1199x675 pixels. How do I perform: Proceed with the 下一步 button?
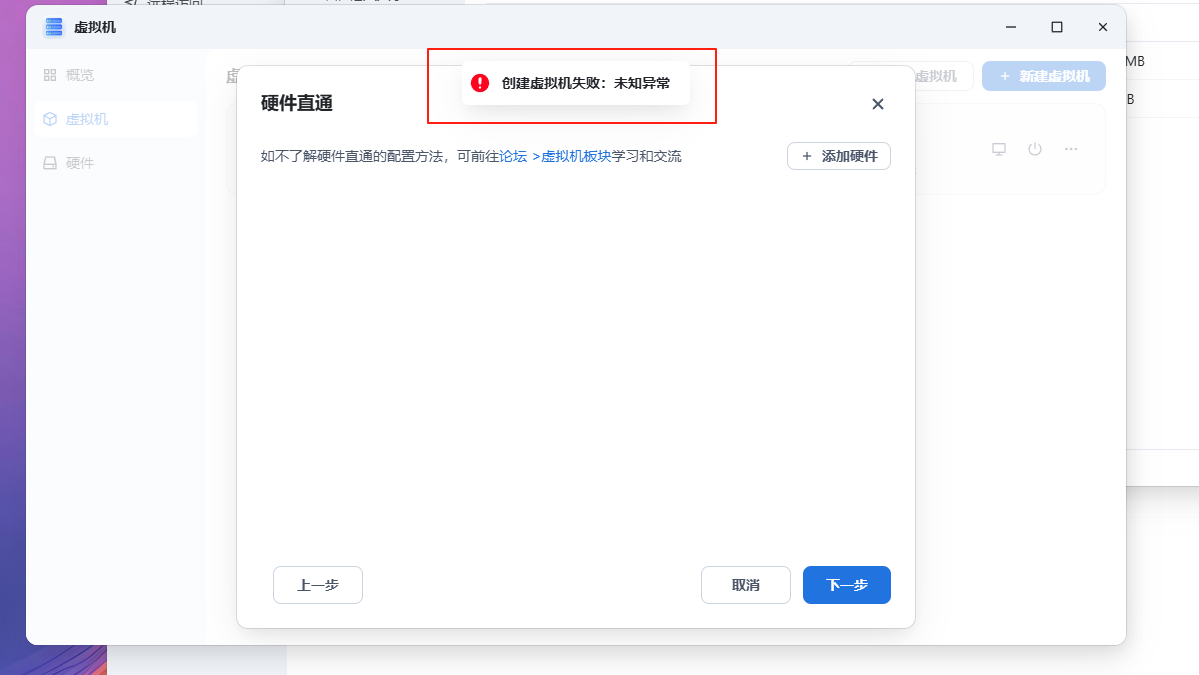tap(846, 585)
